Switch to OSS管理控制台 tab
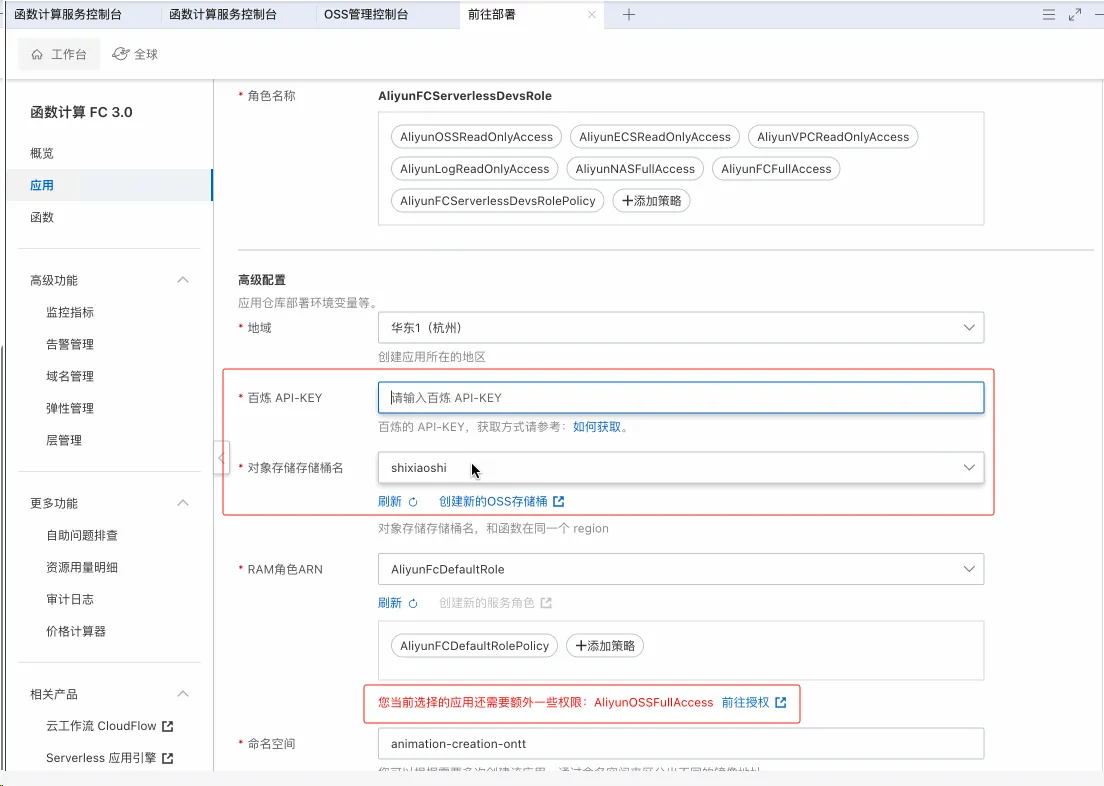Viewport: 1104px width, 786px height. tap(366, 14)
